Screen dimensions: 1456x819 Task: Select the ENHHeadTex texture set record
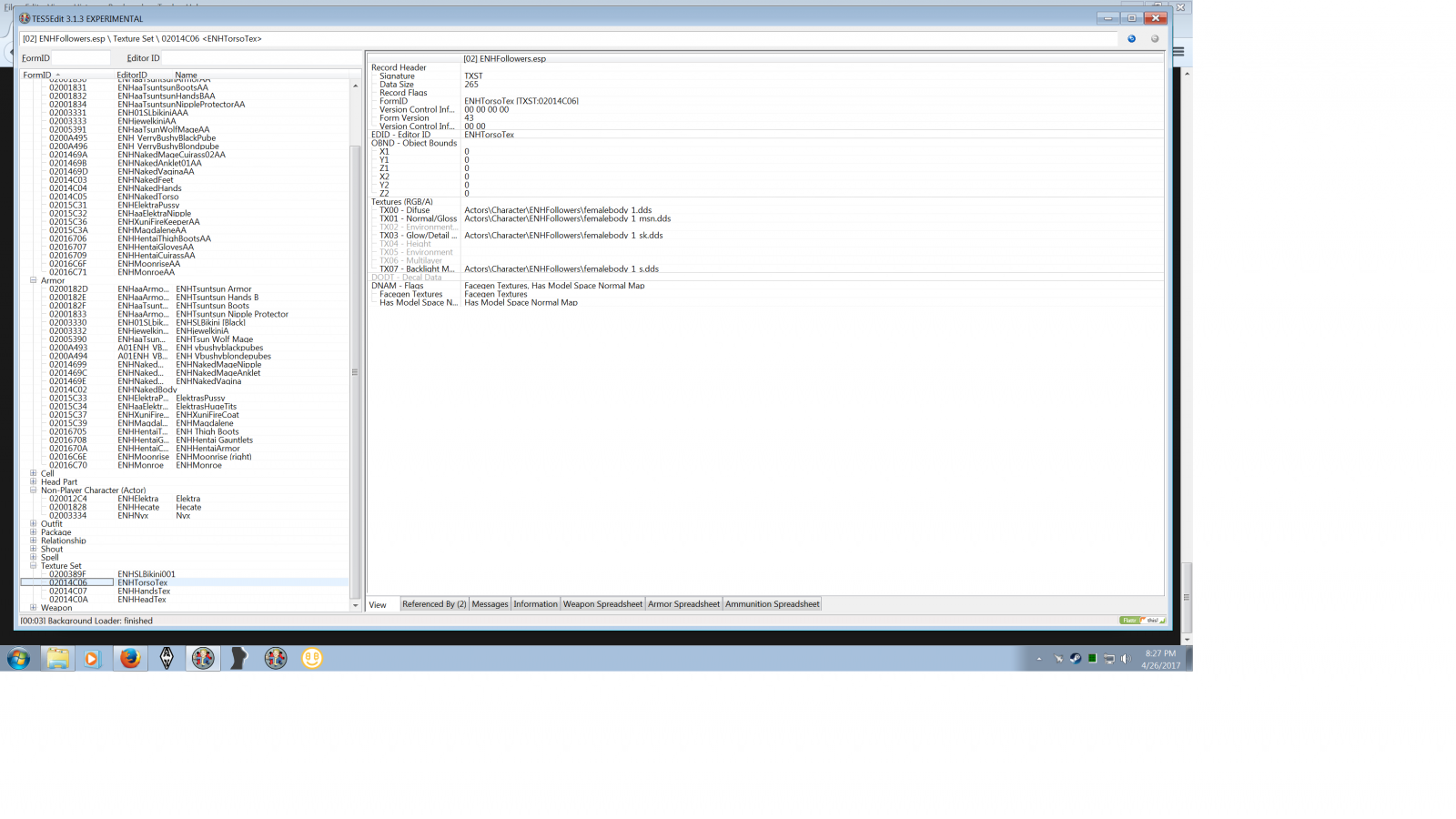[x=184, y=599]
